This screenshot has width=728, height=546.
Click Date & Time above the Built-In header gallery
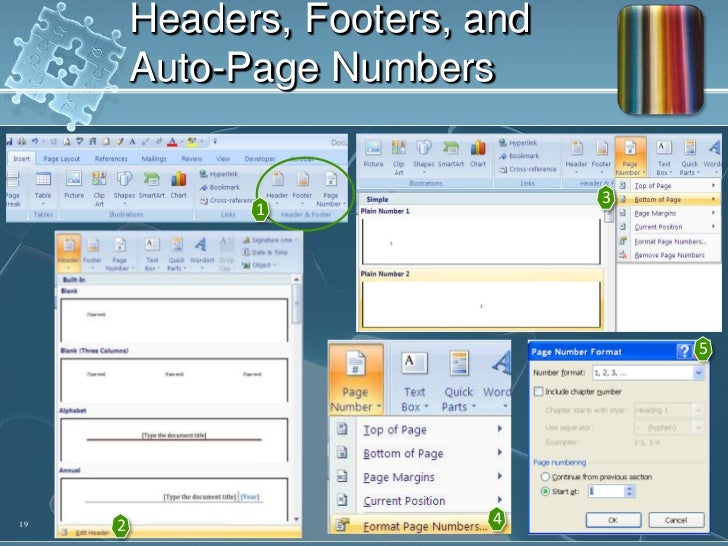(x=265, y=253)
